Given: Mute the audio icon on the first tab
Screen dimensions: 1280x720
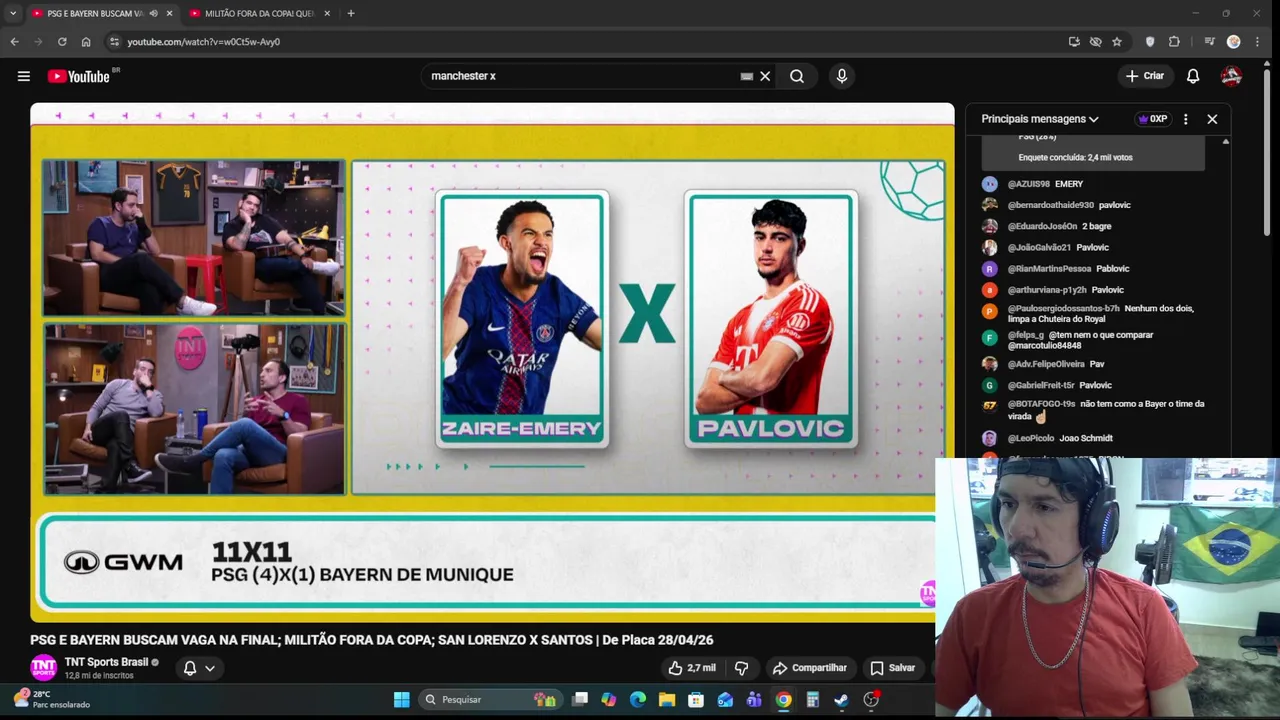Looking at the screenshot, I should pos(153,13).
